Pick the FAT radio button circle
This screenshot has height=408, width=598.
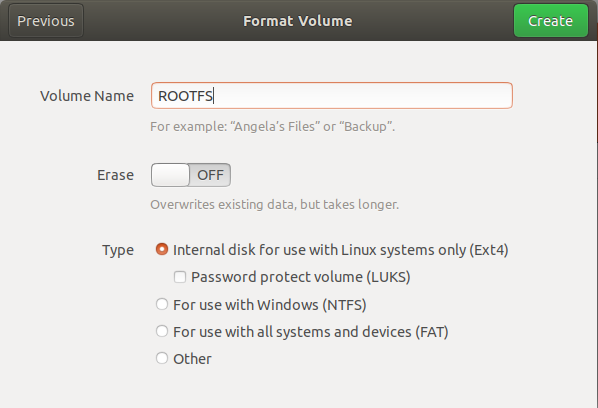[162, 331]
